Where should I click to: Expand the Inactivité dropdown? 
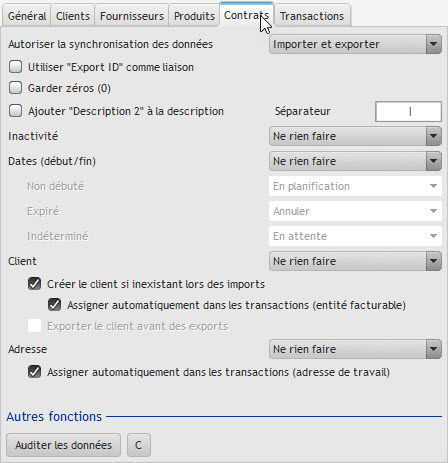pyautogui.click(x=355, y=136)
